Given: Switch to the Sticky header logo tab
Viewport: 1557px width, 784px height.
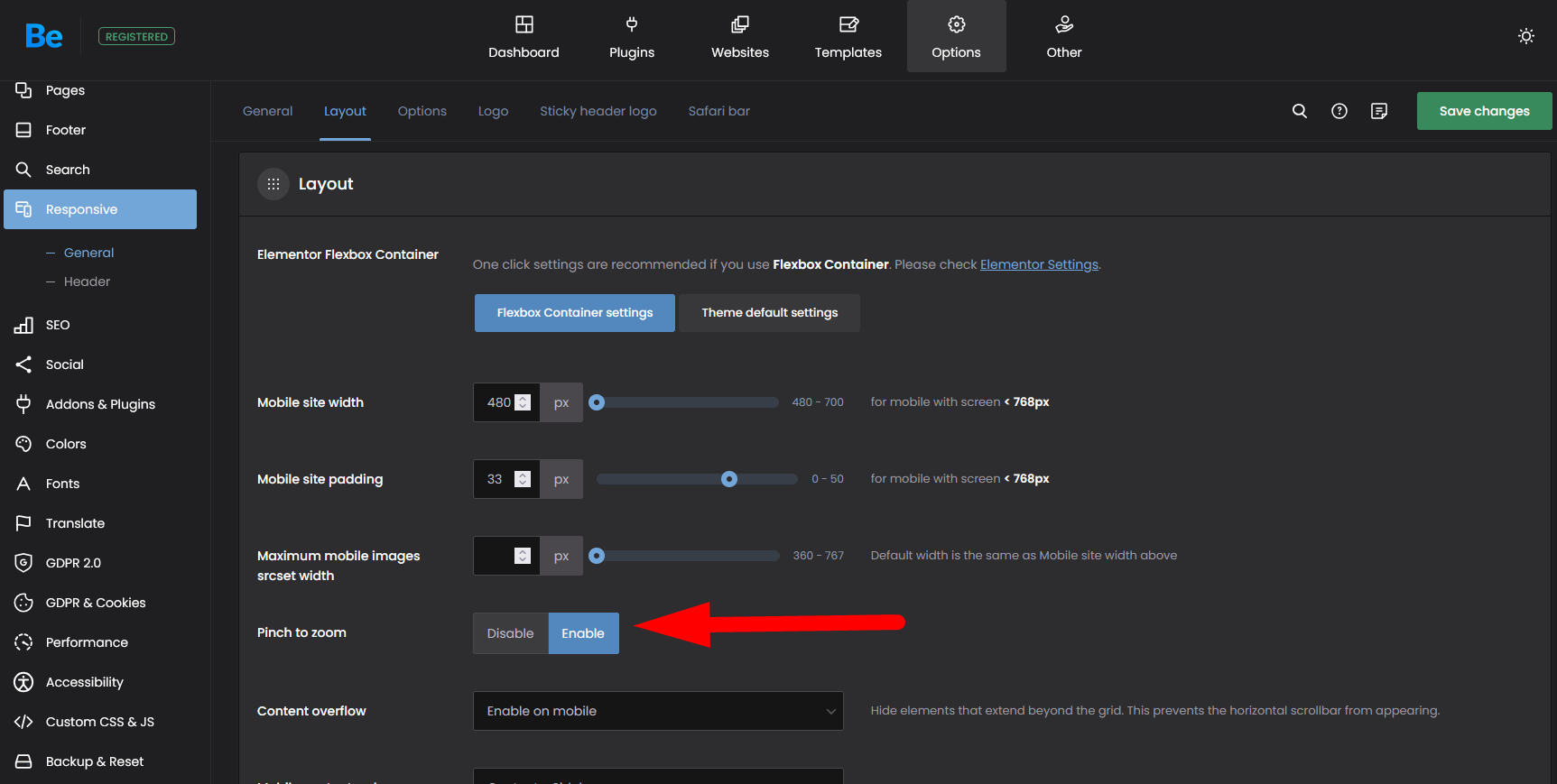Looking at the screenshot, I should pyautogui.click(x=598, y=111).
